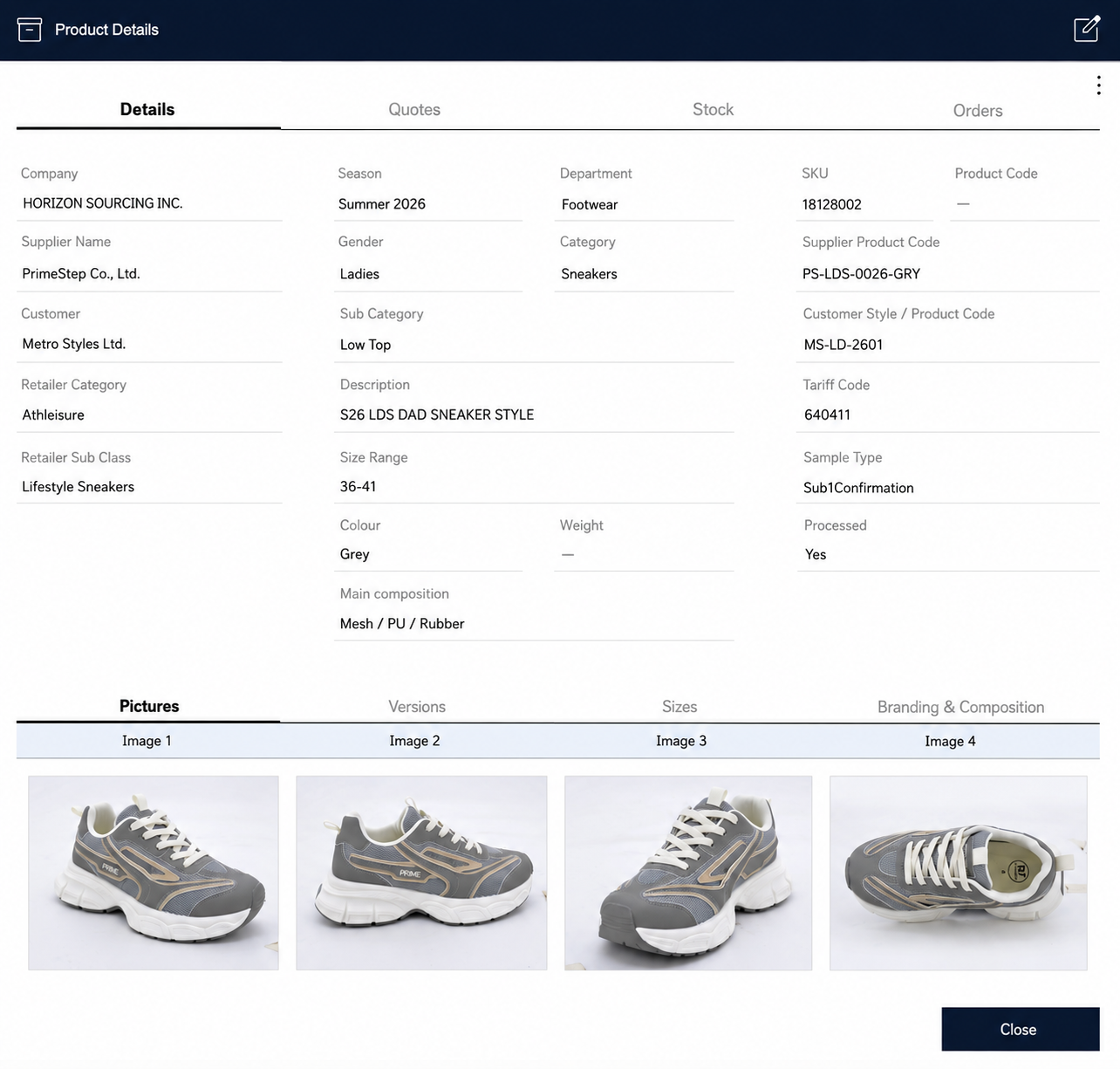
Task: Click the Sample Type label
Action: 843,457
